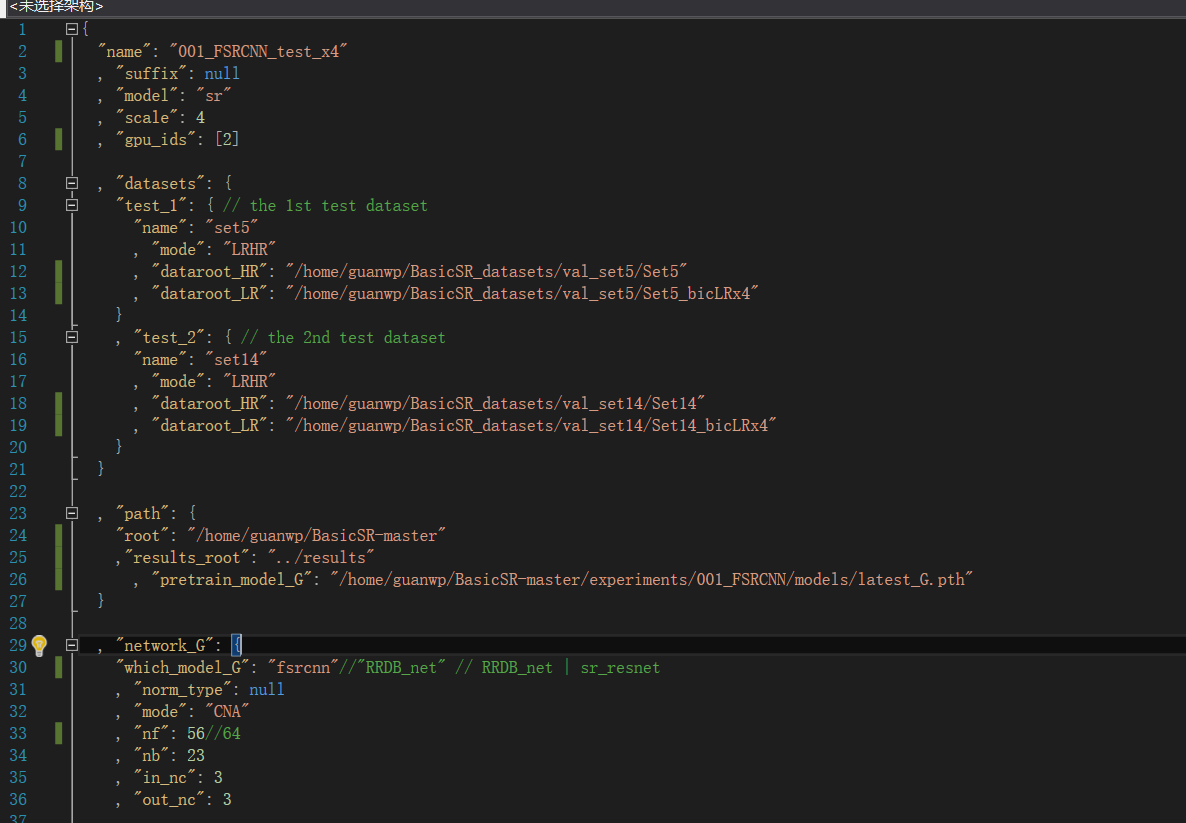1186x823 pixels.
Task: Click the Quick Actions lightbulb on line 29
Action: pos(38,647)
